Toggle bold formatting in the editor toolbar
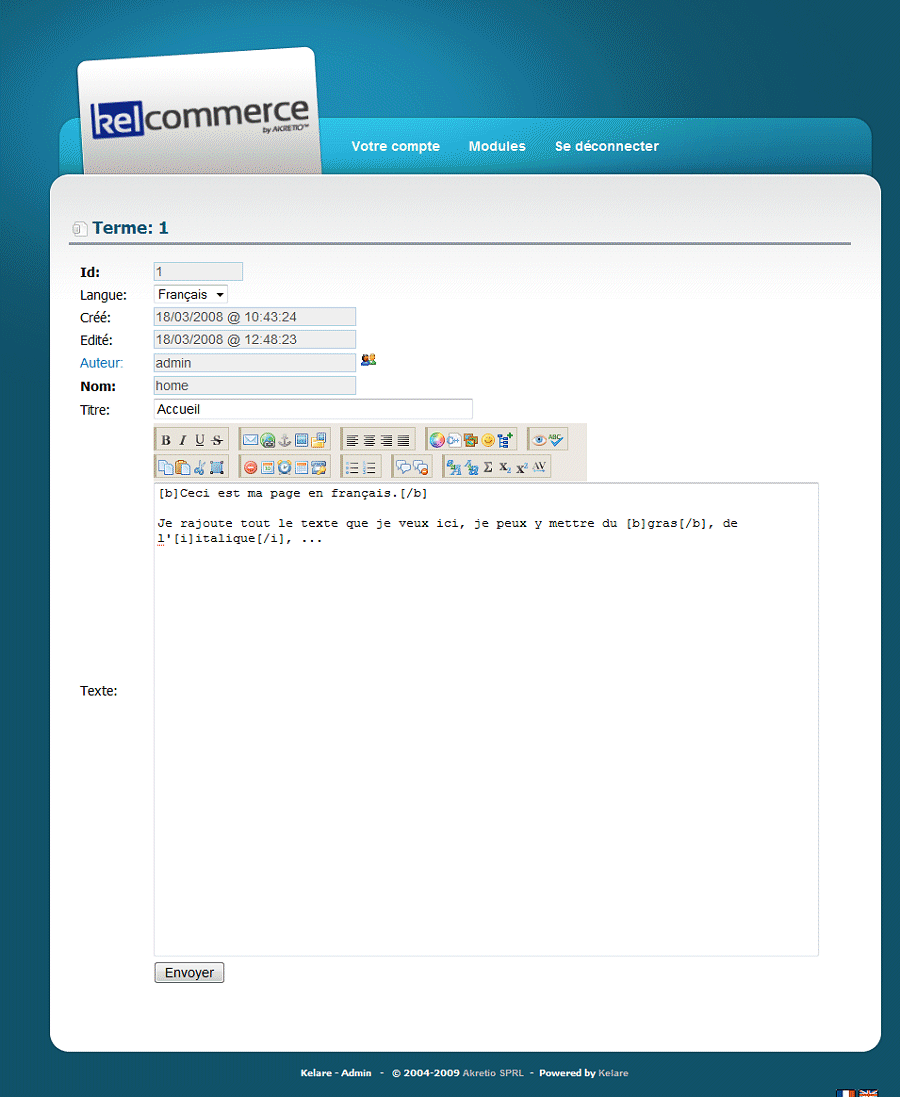The image size is (900, 1097). click(166, 440)
